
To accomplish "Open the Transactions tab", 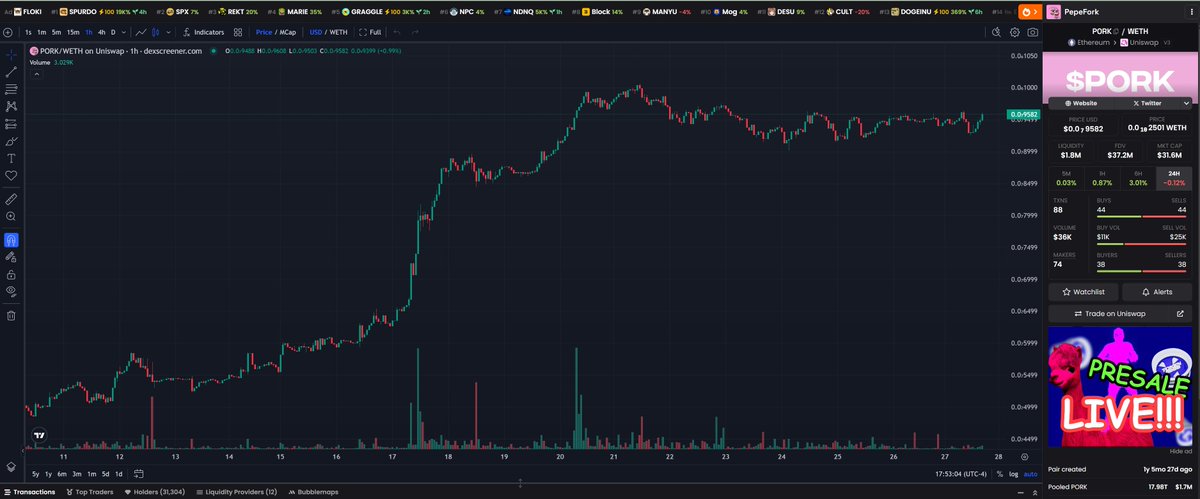I will coord(30,492).
